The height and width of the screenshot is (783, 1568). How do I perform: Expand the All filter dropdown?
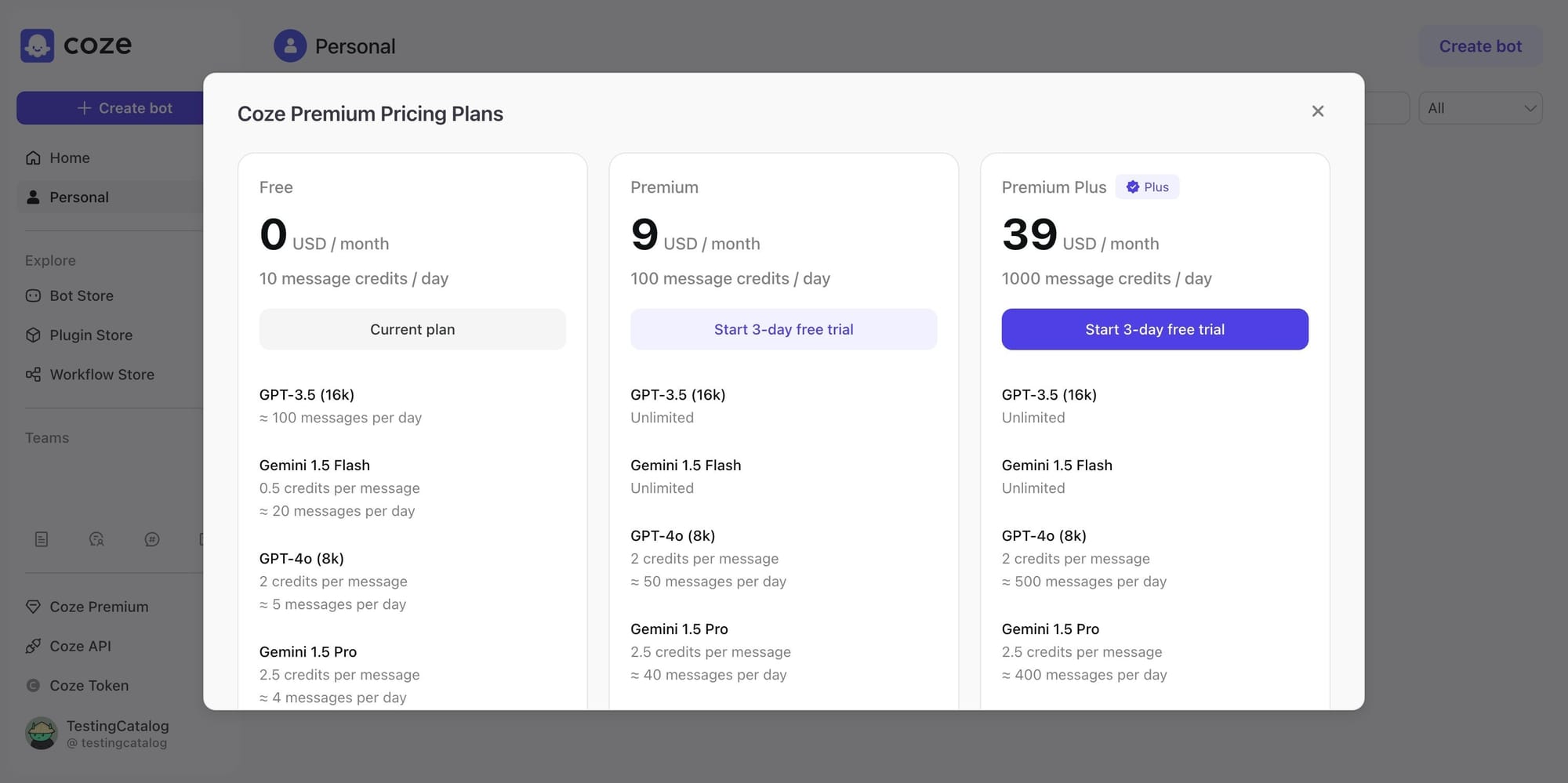click(x=1480, y=108)
